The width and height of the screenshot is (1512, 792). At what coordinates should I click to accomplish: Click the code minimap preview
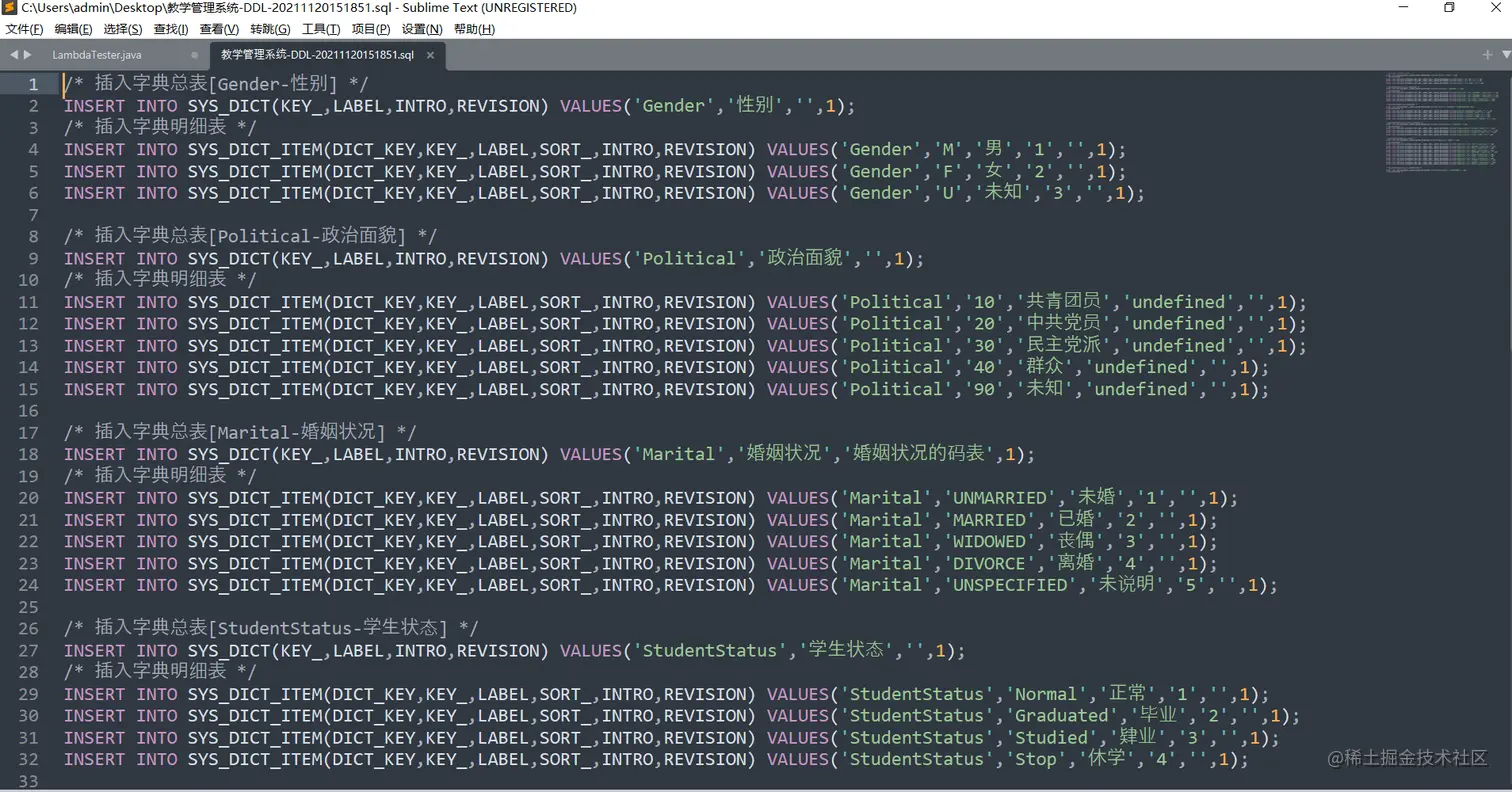pyautogui.click(x=1441, y=122)
